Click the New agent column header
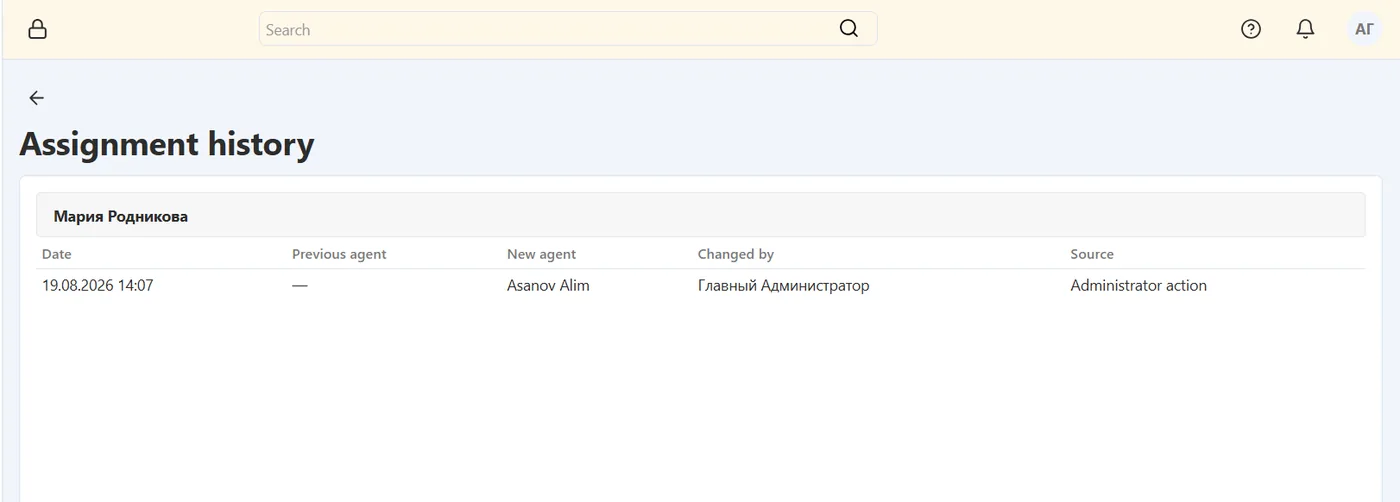The height and width of the screenshot is (502, 1400). [541, 254]
